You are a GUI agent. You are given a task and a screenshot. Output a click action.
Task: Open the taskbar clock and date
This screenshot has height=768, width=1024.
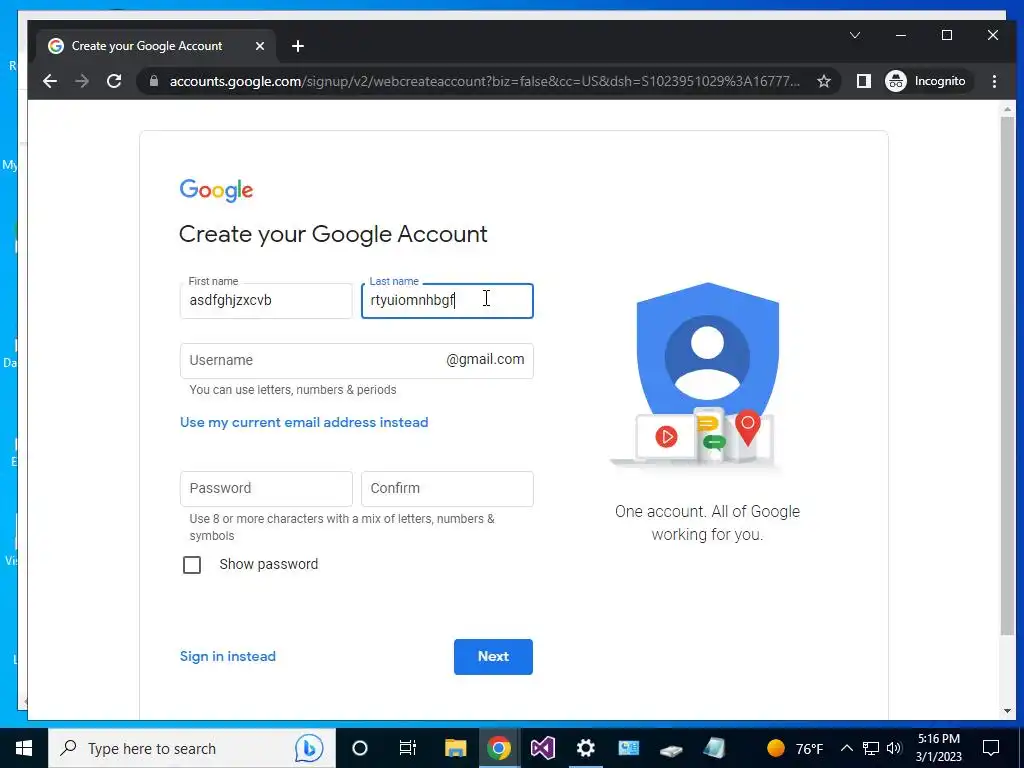(x=938, y=748)
